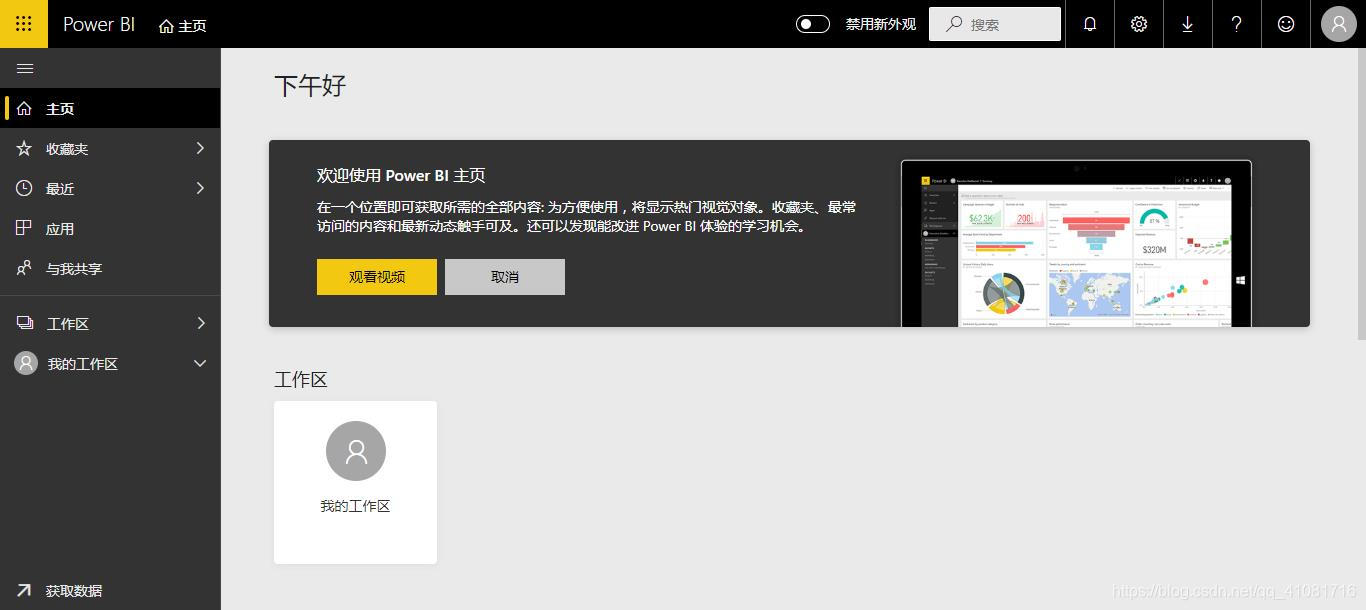Open the 我的工作区 workspace card

pos(355,482)
